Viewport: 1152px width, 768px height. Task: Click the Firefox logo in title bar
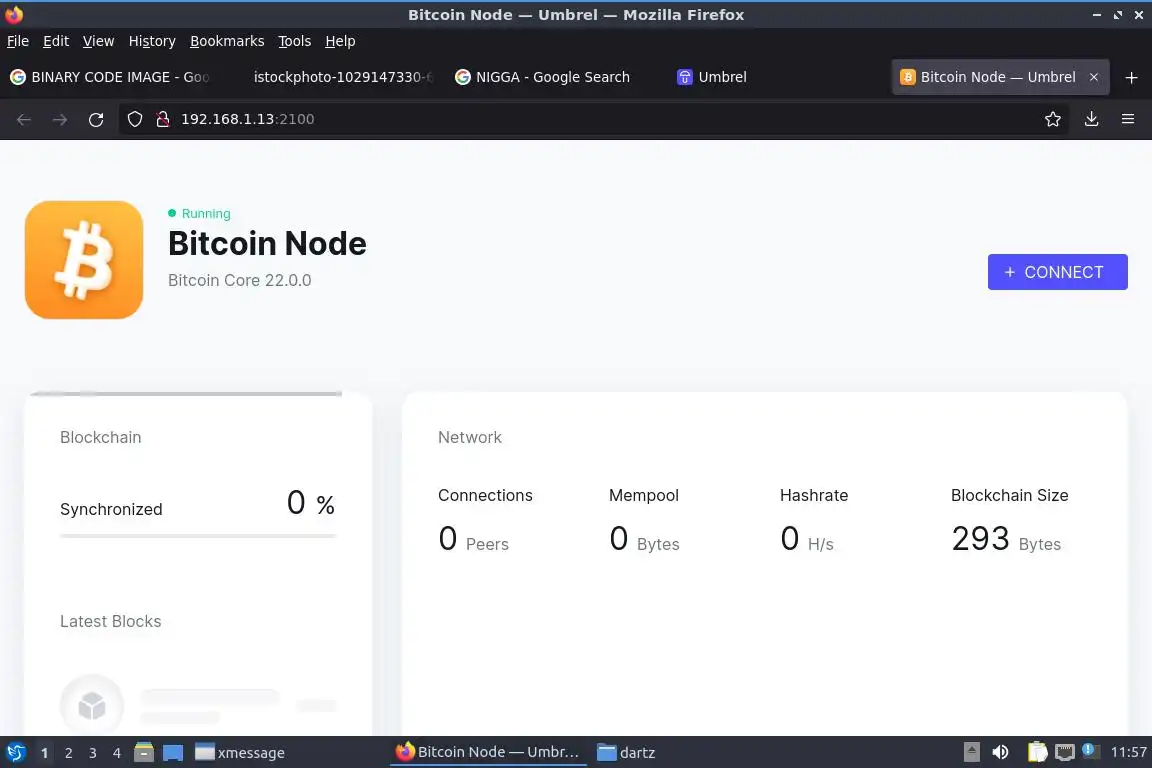[14, 15]
